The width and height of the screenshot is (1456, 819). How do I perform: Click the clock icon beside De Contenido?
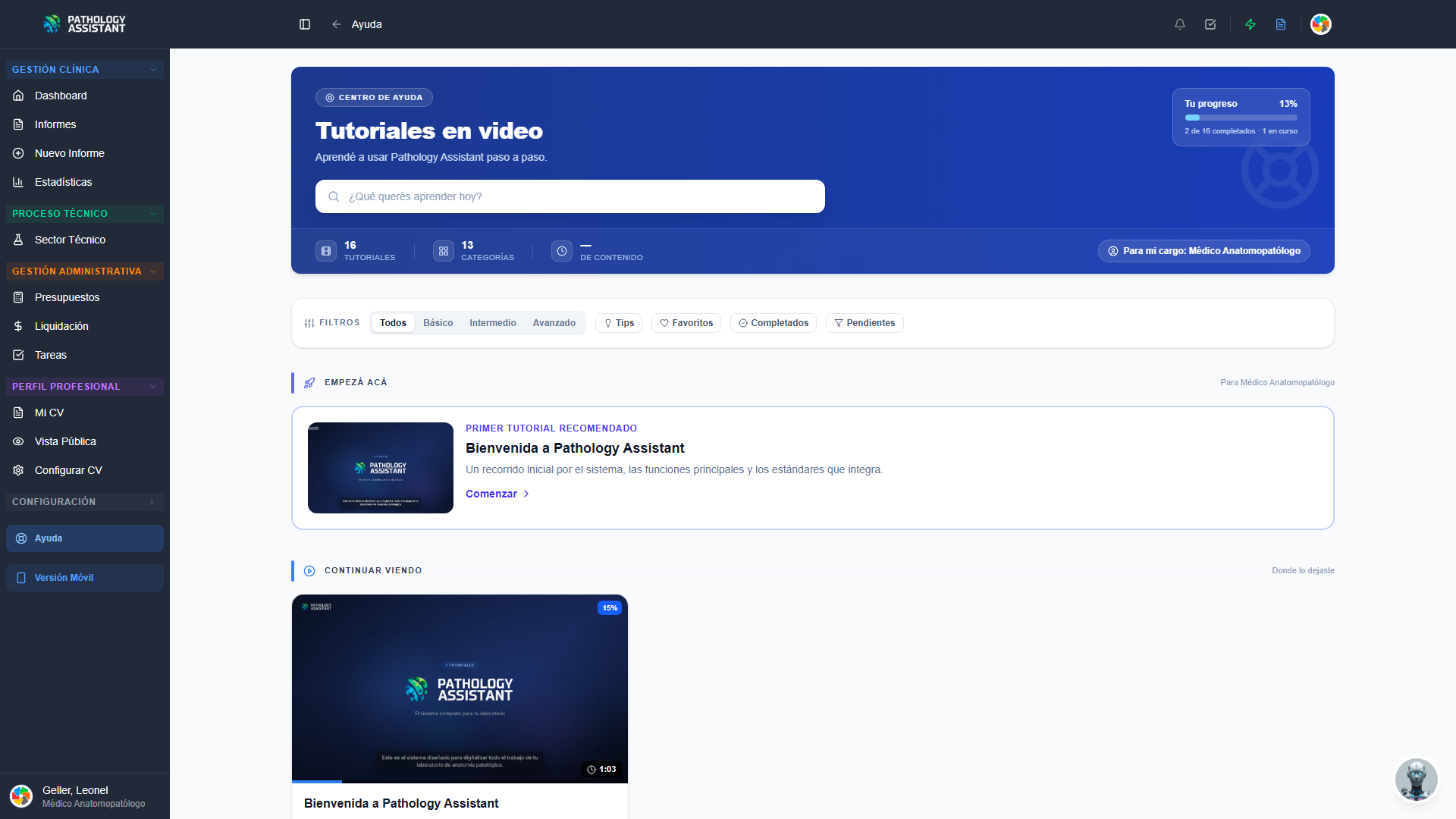point(562,251)
